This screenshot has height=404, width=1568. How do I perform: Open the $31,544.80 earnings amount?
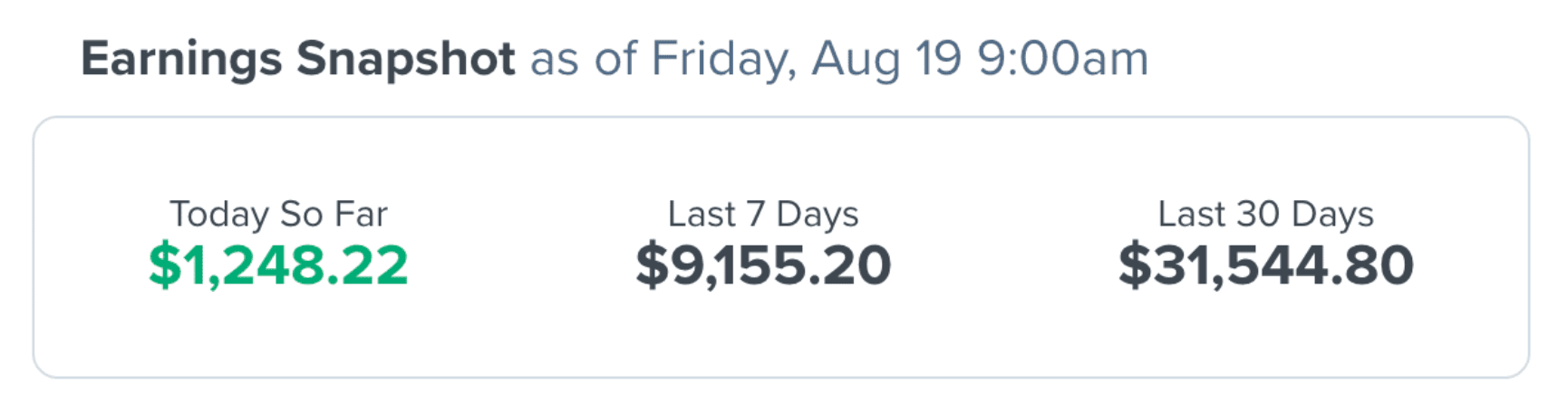1265,265
